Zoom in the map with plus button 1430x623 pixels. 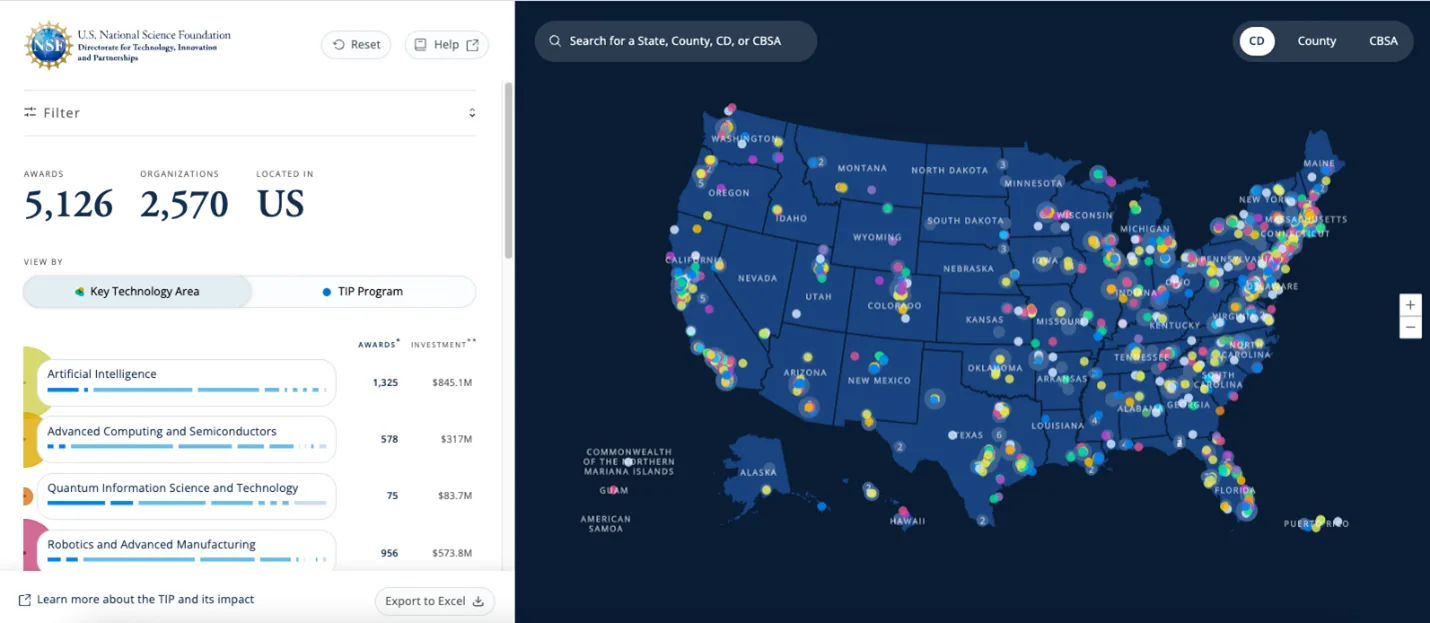point(1410,305)
